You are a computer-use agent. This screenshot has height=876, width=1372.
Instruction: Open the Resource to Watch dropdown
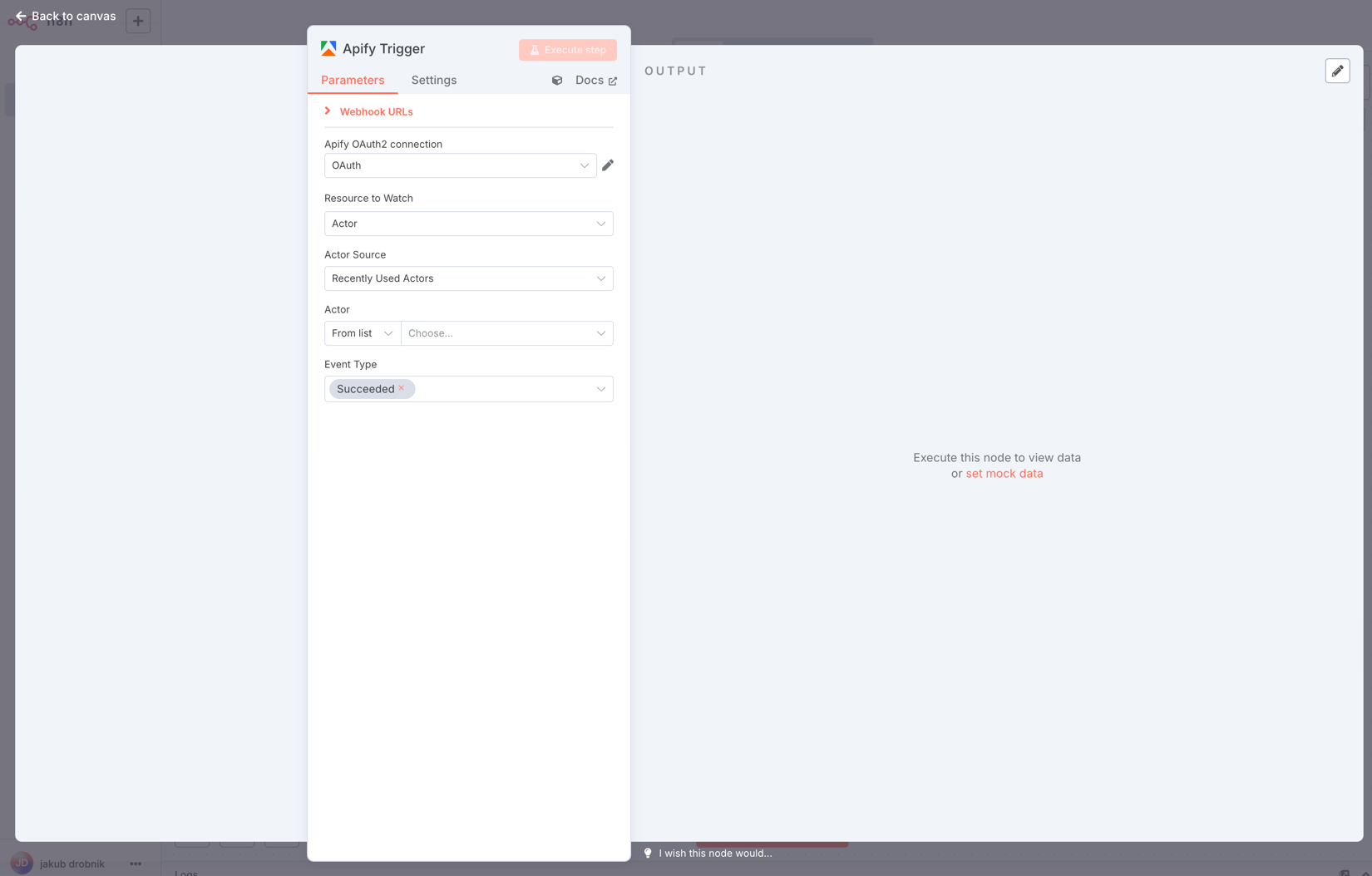469,224
